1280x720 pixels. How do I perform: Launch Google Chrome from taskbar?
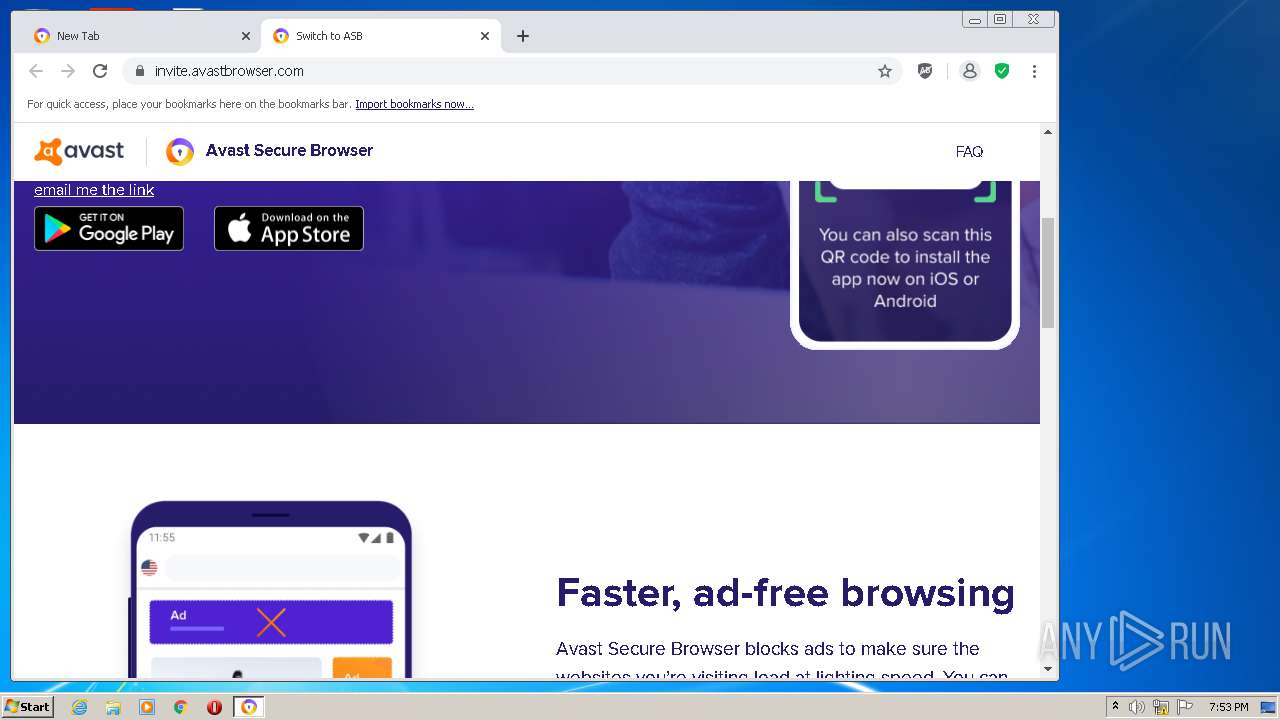coord(180,707)
